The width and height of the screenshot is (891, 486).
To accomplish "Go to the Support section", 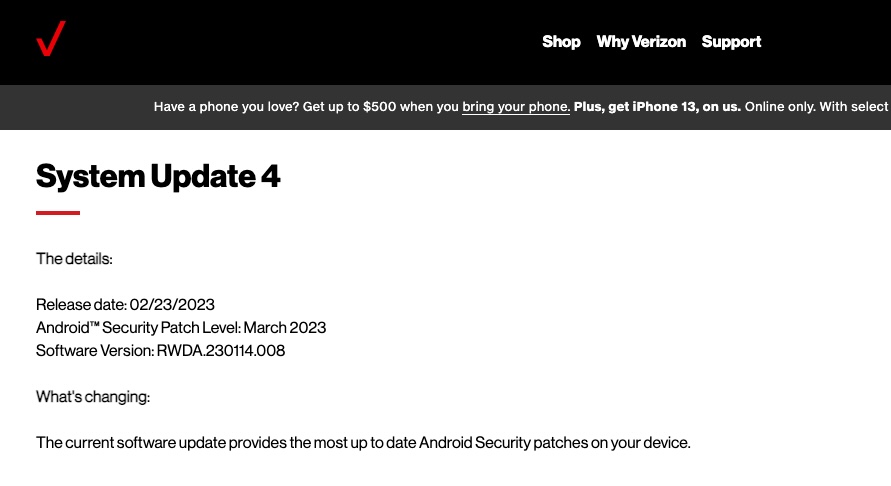I will point(731,42).
